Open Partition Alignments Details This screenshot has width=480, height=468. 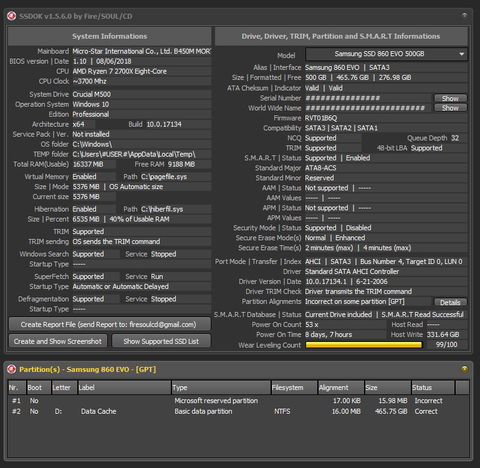(450, 302)
